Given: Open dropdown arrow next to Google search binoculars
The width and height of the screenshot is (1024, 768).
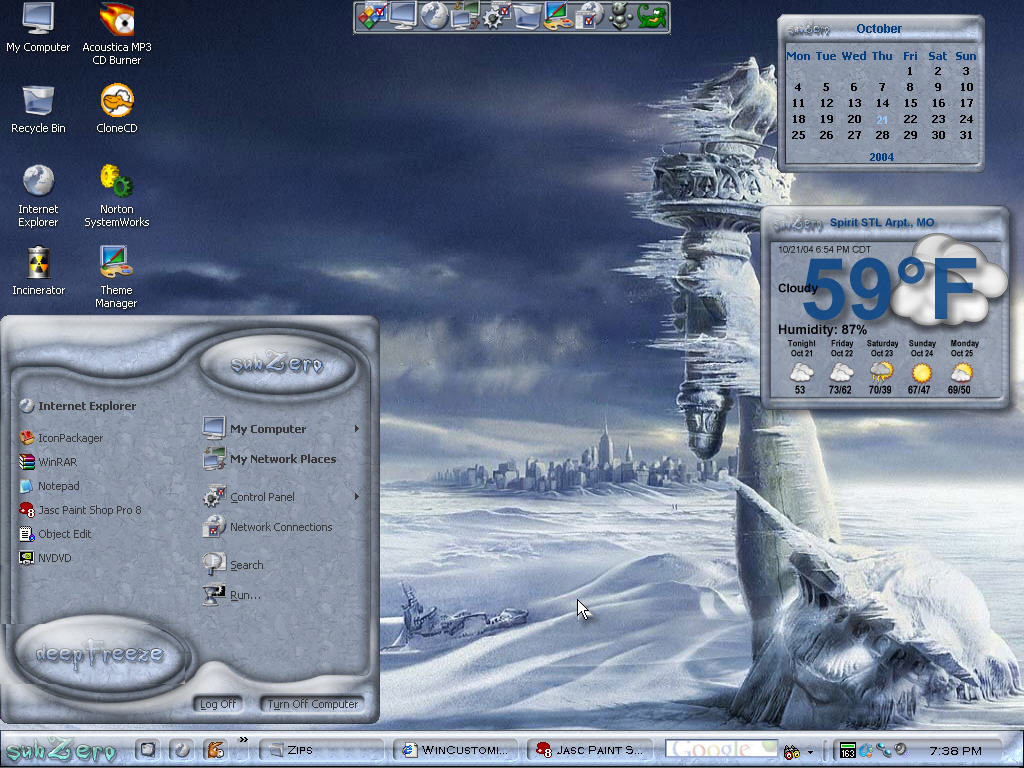Looking at the screenshot, I should 810,752.
